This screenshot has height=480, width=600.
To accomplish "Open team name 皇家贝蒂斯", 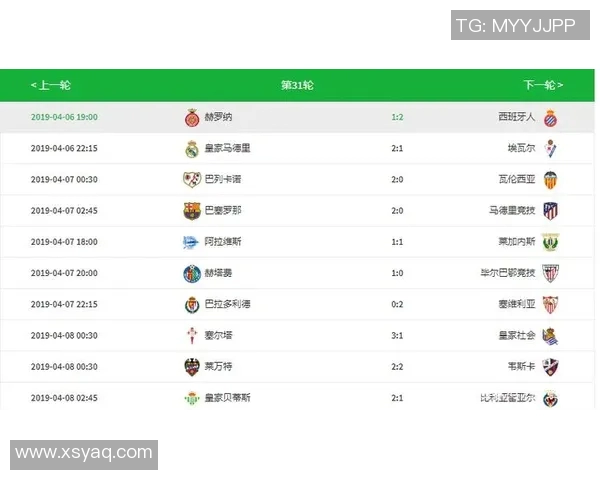I will tap(227, 398).
